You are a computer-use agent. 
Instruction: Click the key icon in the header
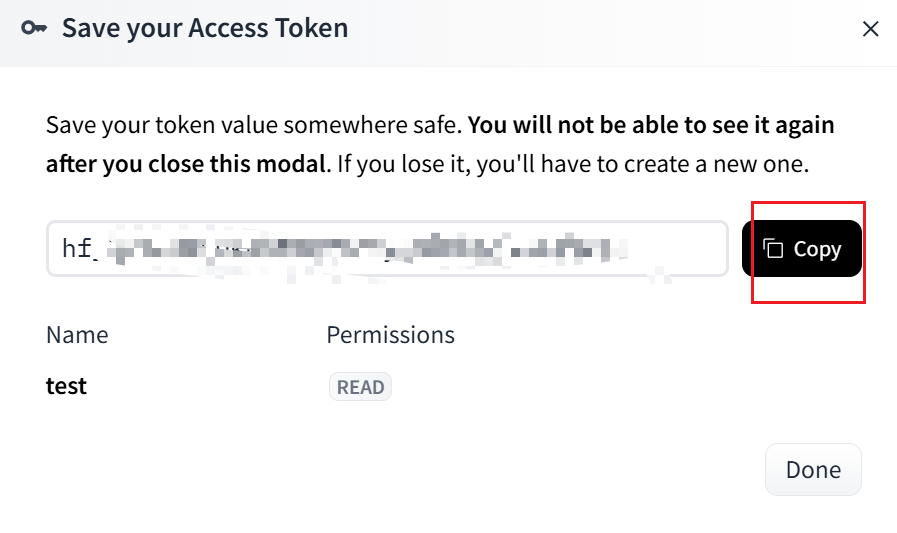pyautogui.click(x=35, y=28)
